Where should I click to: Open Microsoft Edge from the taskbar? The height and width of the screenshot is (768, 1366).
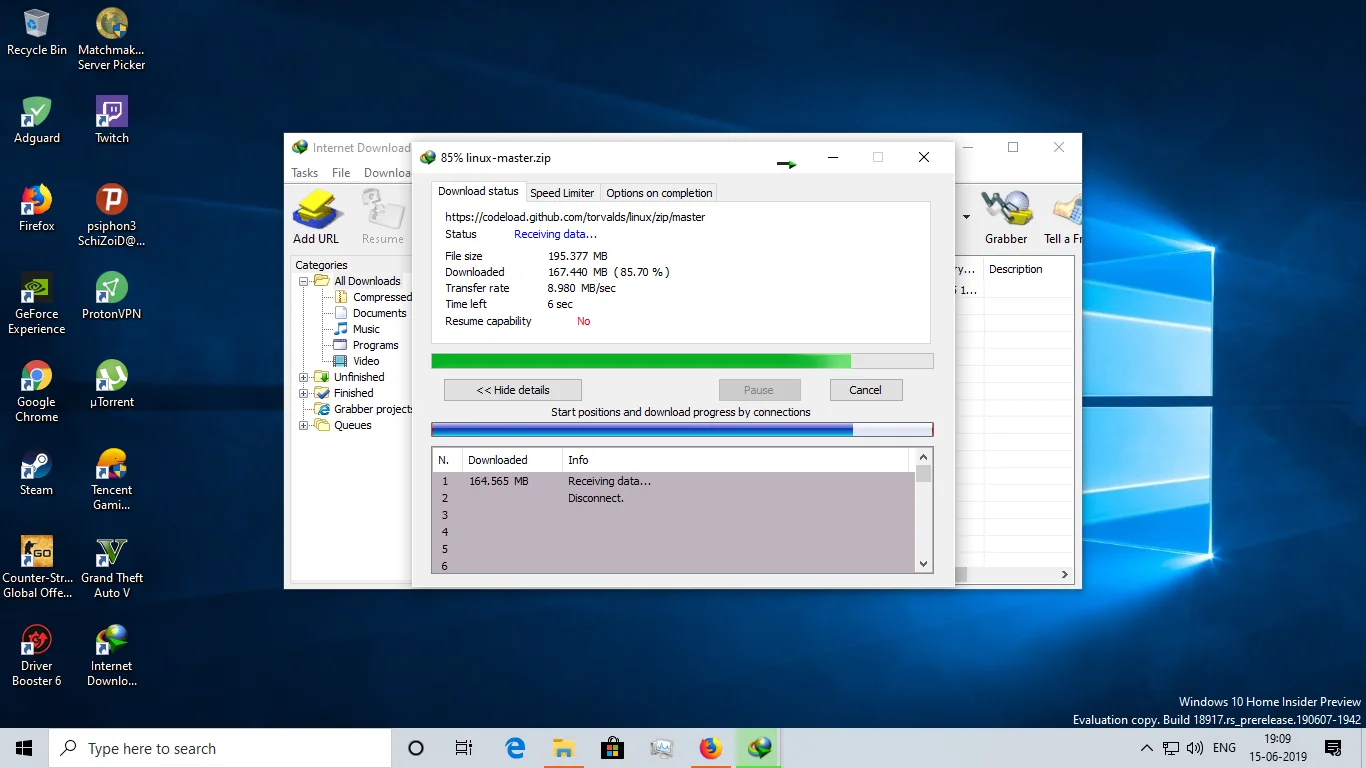[x=516, y=748]
